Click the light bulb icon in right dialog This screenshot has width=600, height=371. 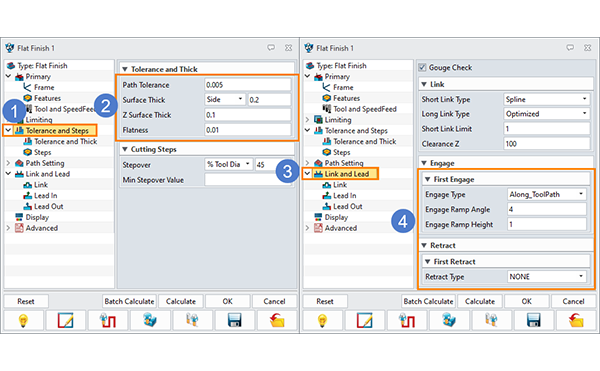[x=323, y=321]
